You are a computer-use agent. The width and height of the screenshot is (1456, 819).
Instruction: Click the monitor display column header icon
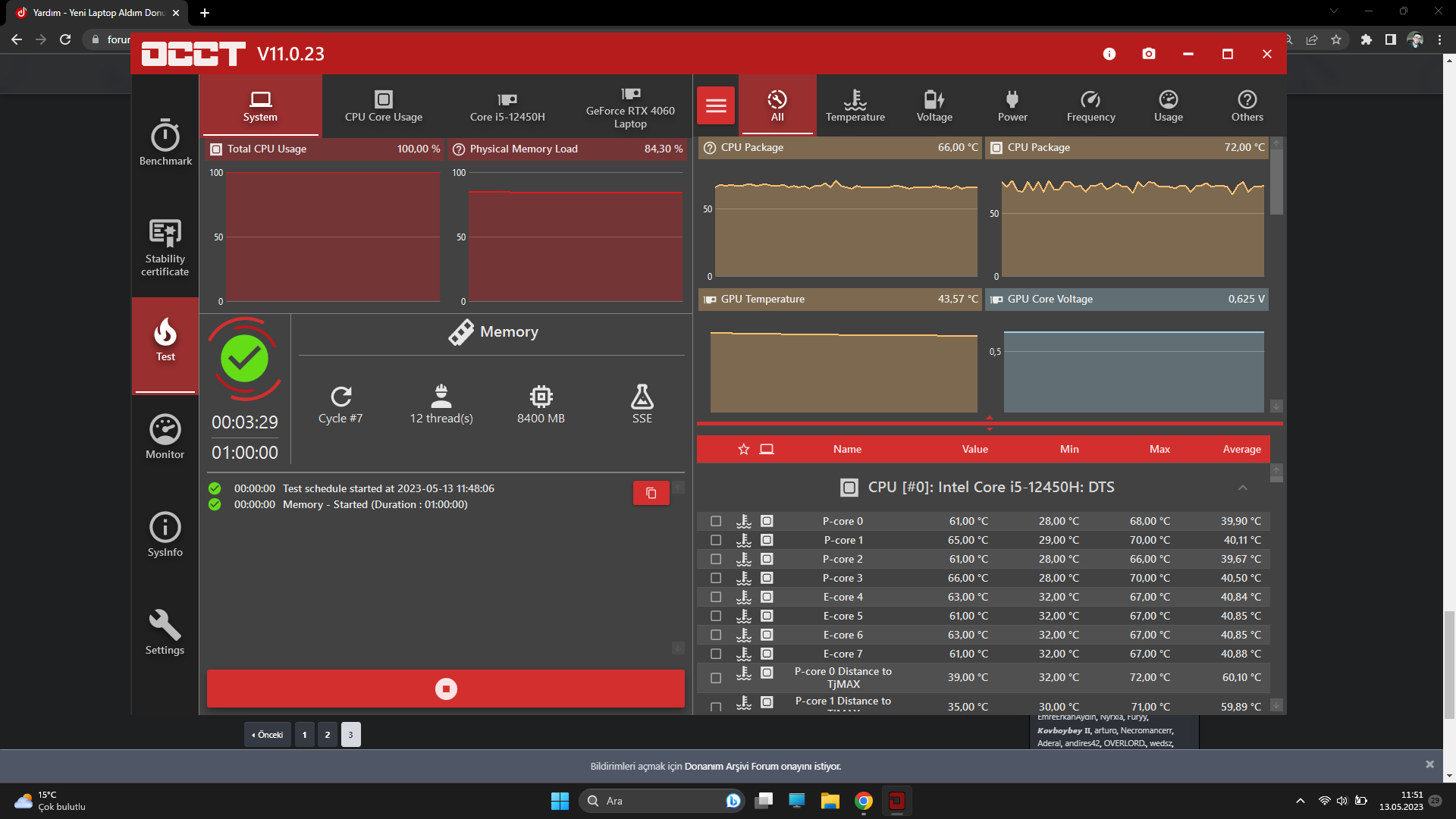click(767, 449)
